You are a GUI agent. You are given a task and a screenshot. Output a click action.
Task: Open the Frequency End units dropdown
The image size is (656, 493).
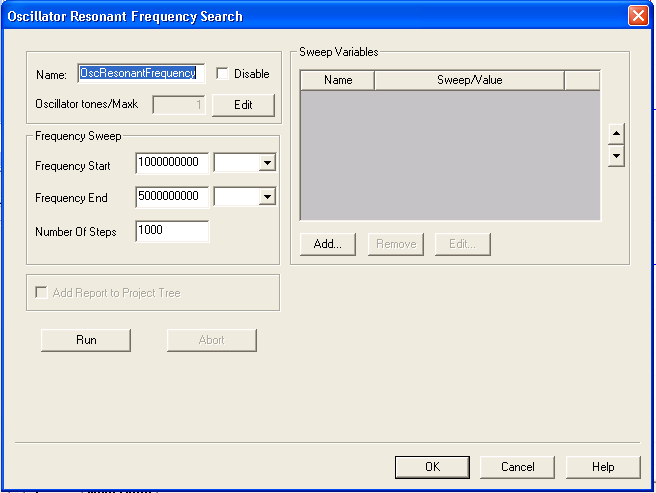click(266, 197)
